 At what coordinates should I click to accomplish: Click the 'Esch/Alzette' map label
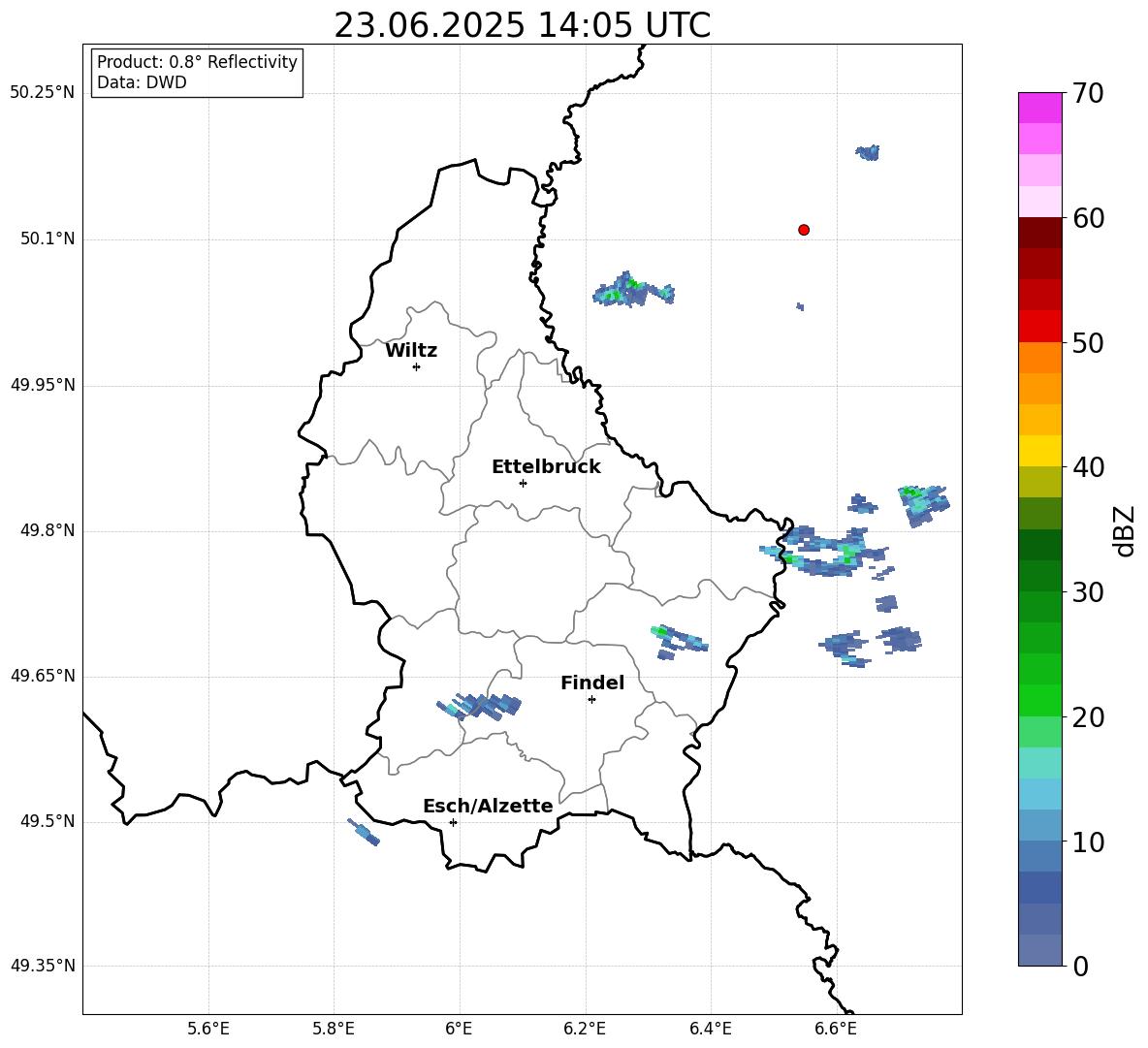coord(488,806)
